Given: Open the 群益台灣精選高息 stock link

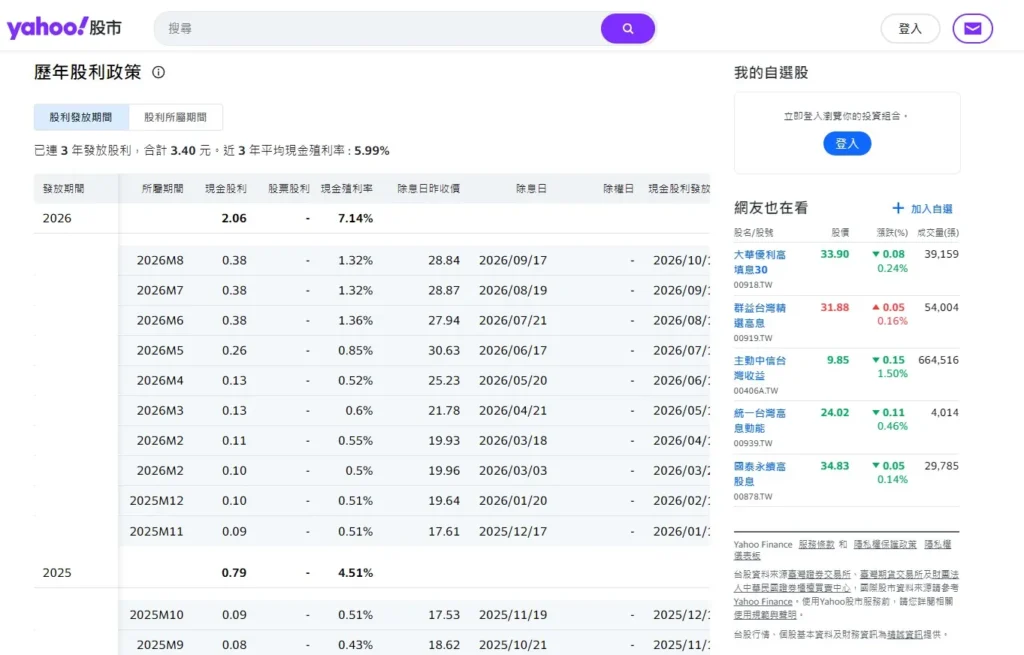Looking at the screenshot, I should (760, 315).
